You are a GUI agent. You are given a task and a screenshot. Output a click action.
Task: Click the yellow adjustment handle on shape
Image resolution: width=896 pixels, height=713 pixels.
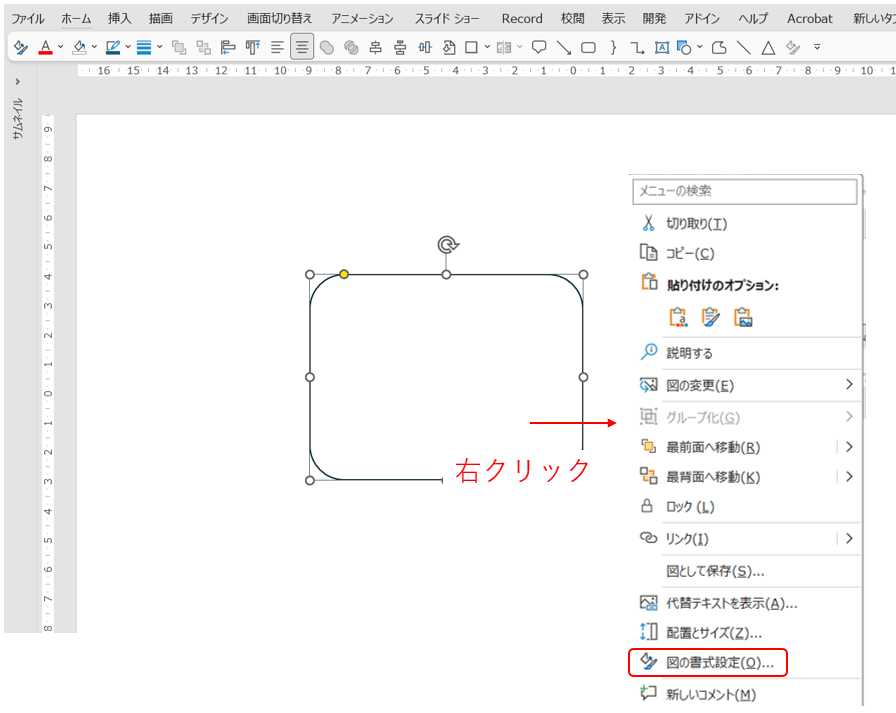coord(343,274)
